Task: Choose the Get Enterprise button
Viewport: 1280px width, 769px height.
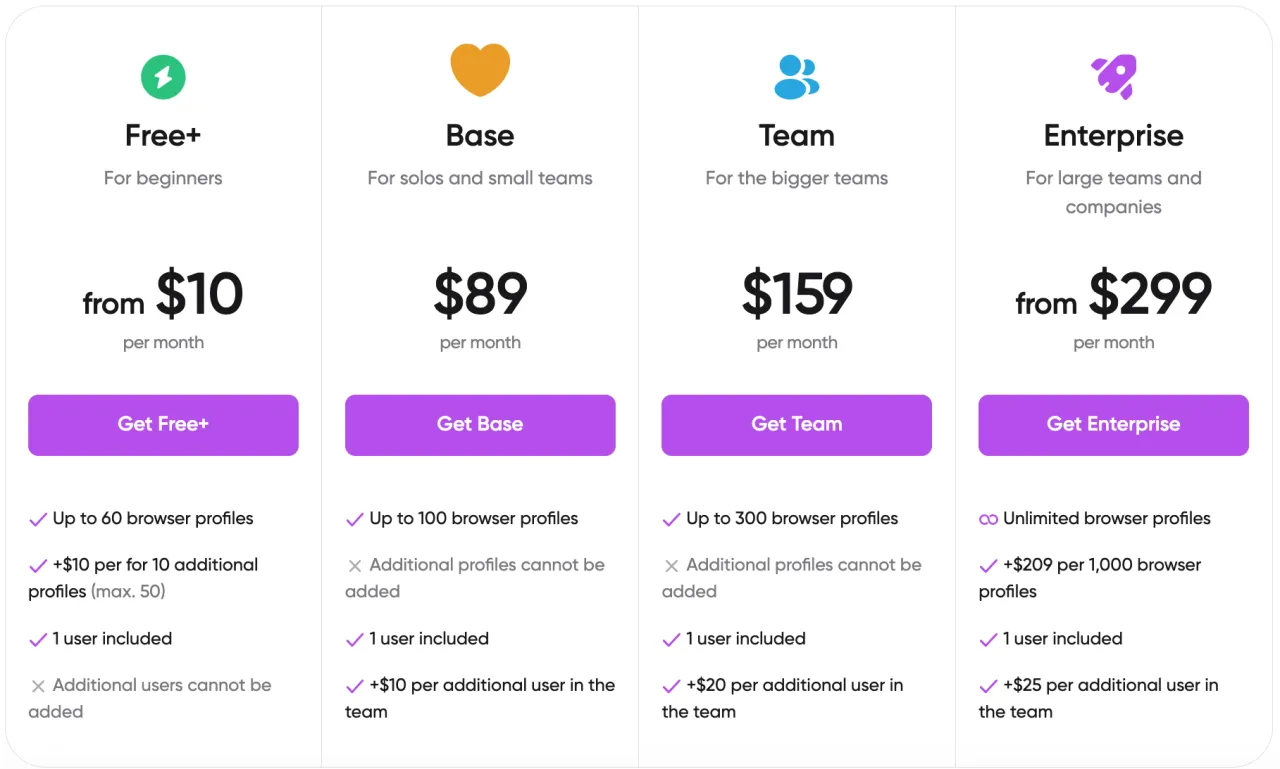Action: pyautogui.click(x=1113, y=425)
